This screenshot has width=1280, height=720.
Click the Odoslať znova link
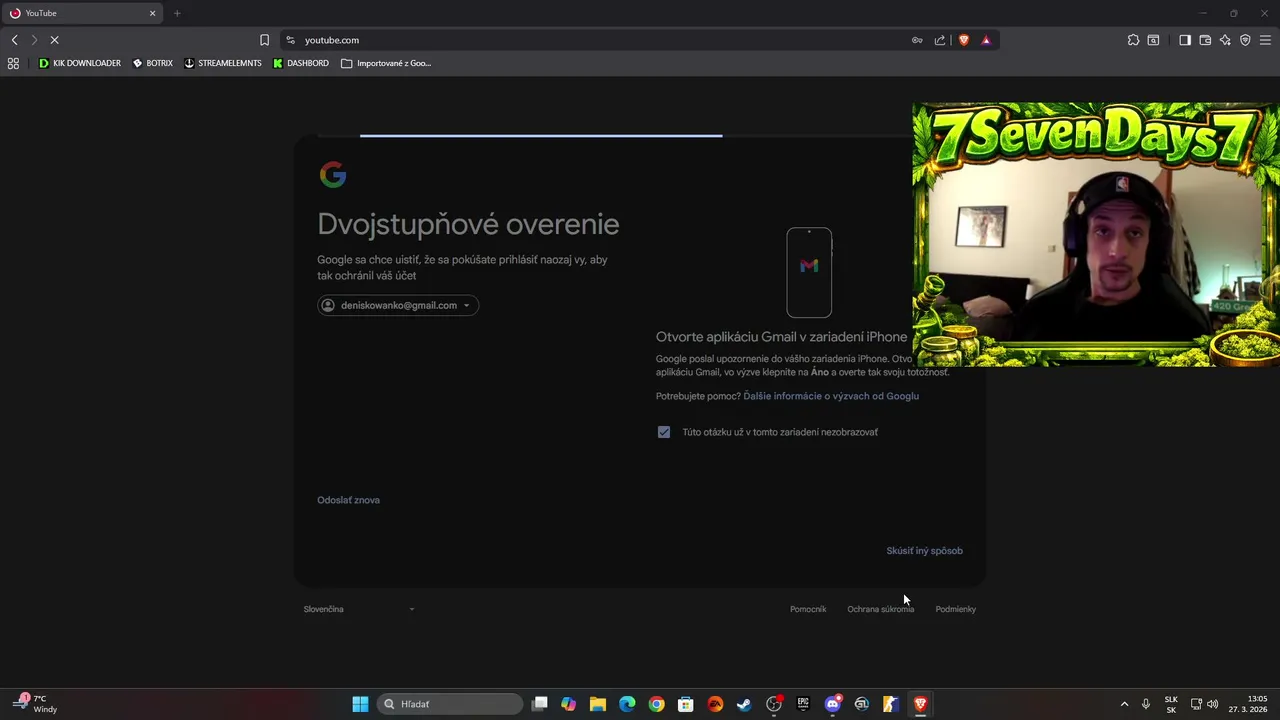348,500
